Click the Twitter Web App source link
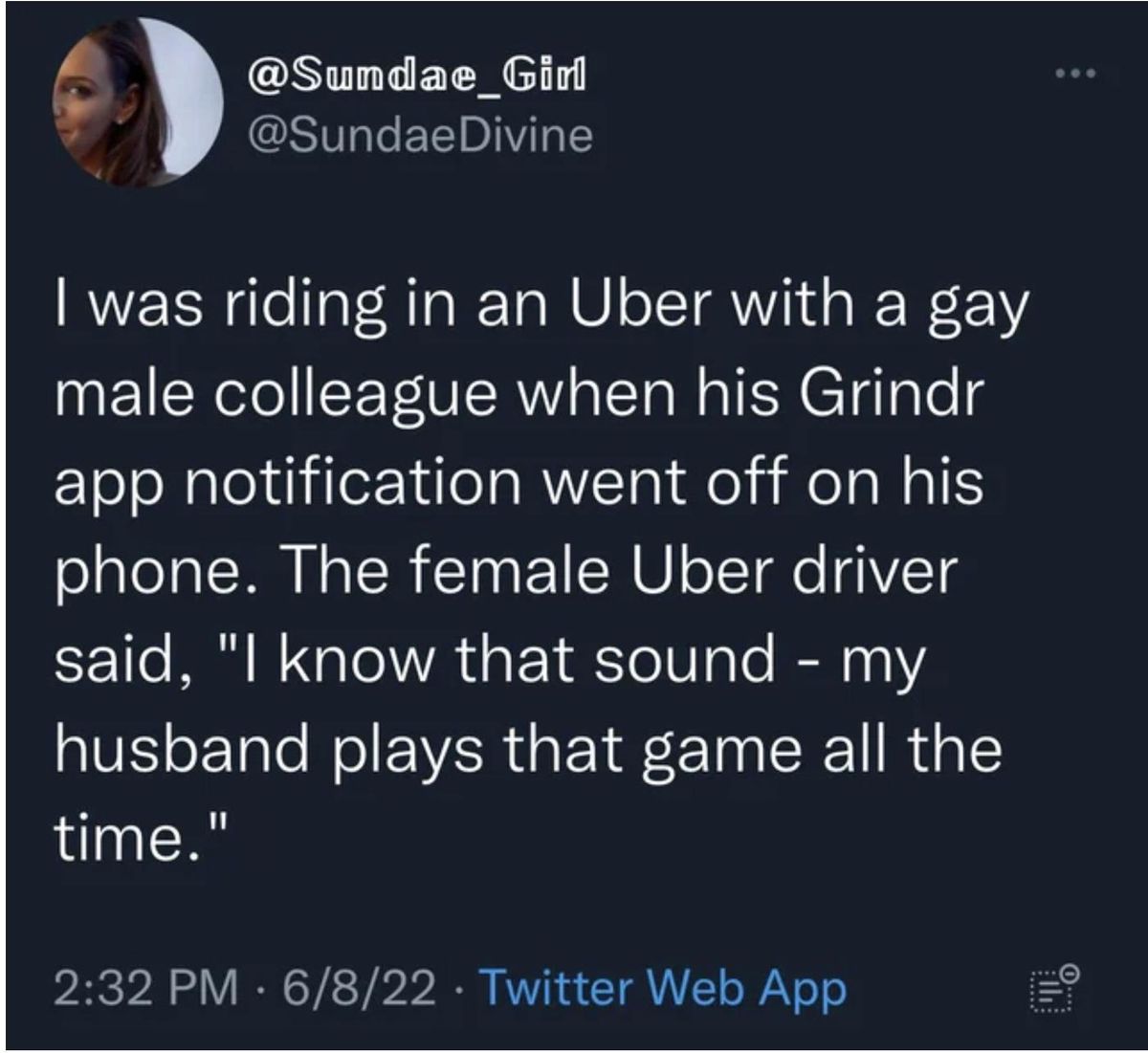This screenshot has width=1148, height=1053. point(662,987)
